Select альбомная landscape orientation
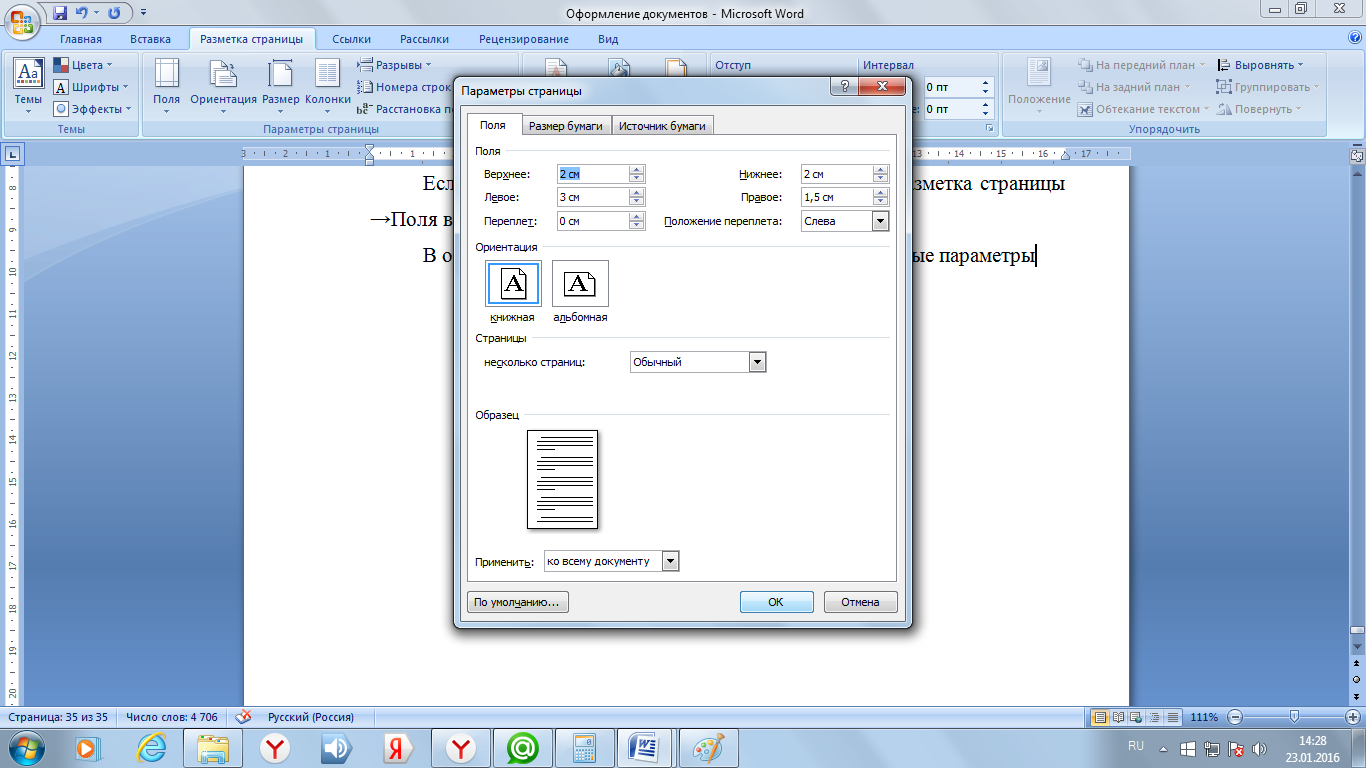 580,283
